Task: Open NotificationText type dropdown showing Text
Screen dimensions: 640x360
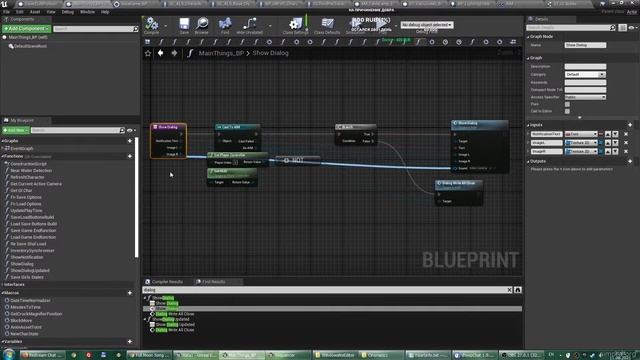Action: (x=581, y=134)
